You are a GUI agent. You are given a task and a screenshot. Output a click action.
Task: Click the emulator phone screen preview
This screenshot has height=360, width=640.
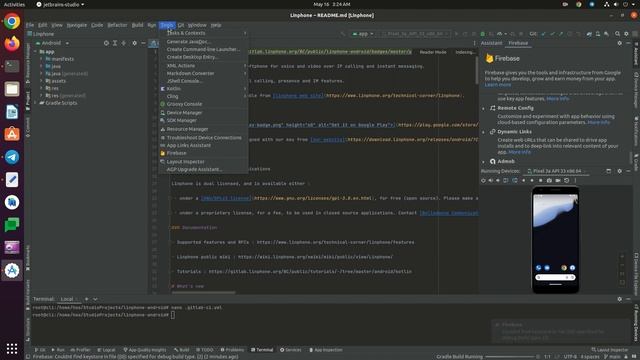click(x=556, y=240)
